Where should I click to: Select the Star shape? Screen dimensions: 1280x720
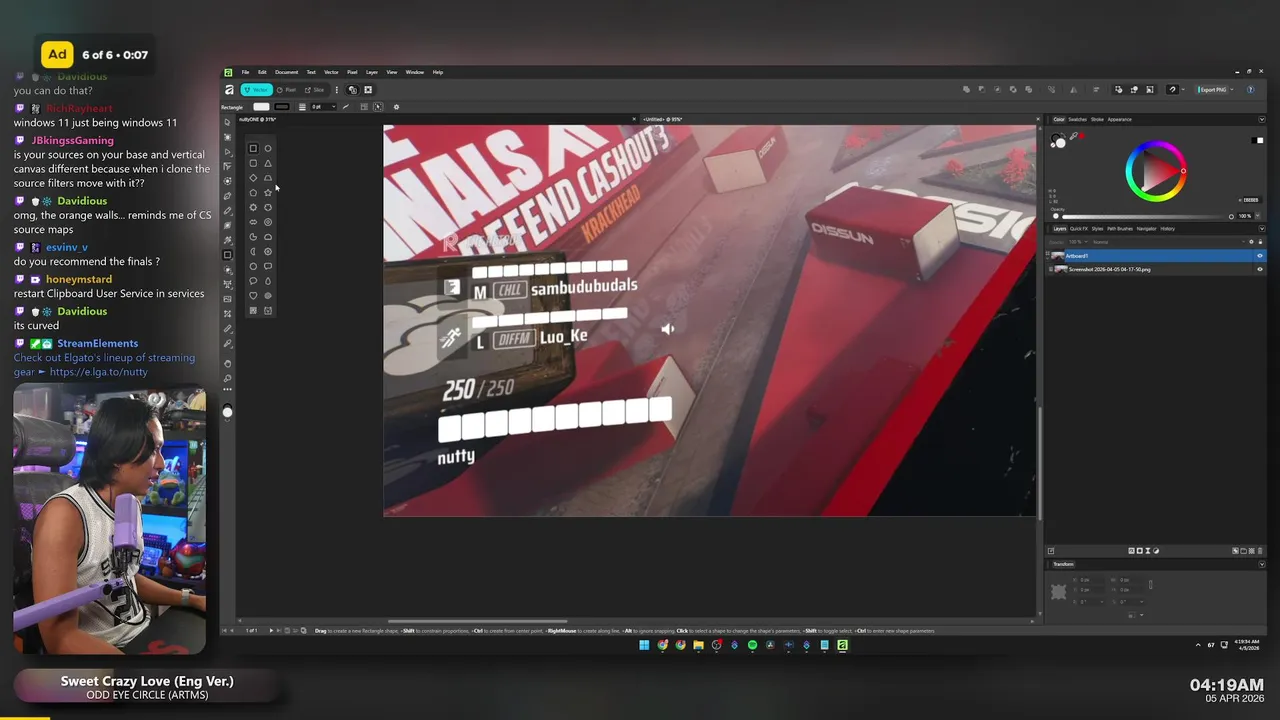point(268,193)
